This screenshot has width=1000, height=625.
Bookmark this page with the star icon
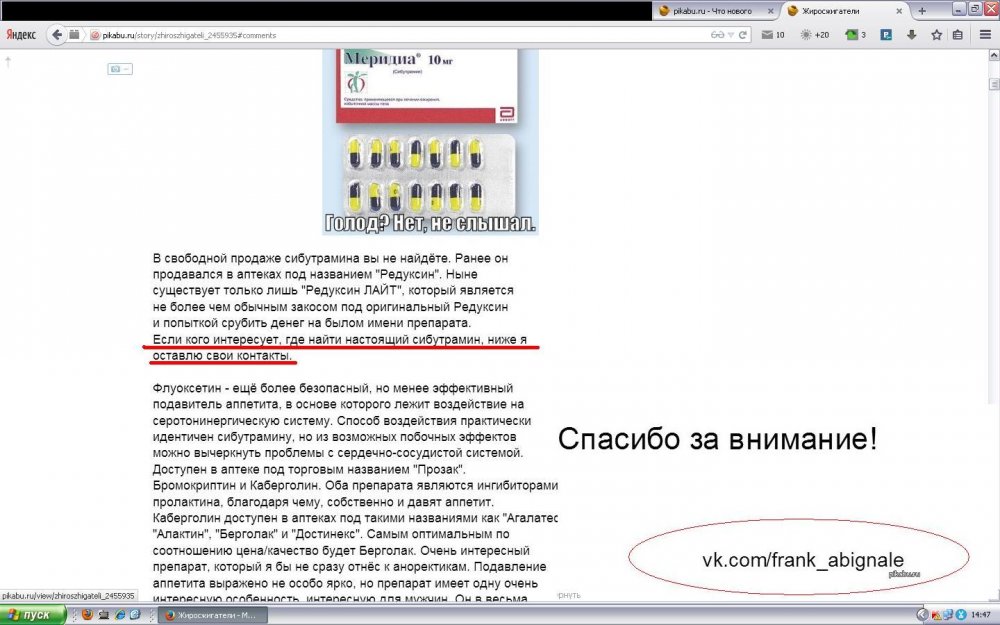click(937, 35)
